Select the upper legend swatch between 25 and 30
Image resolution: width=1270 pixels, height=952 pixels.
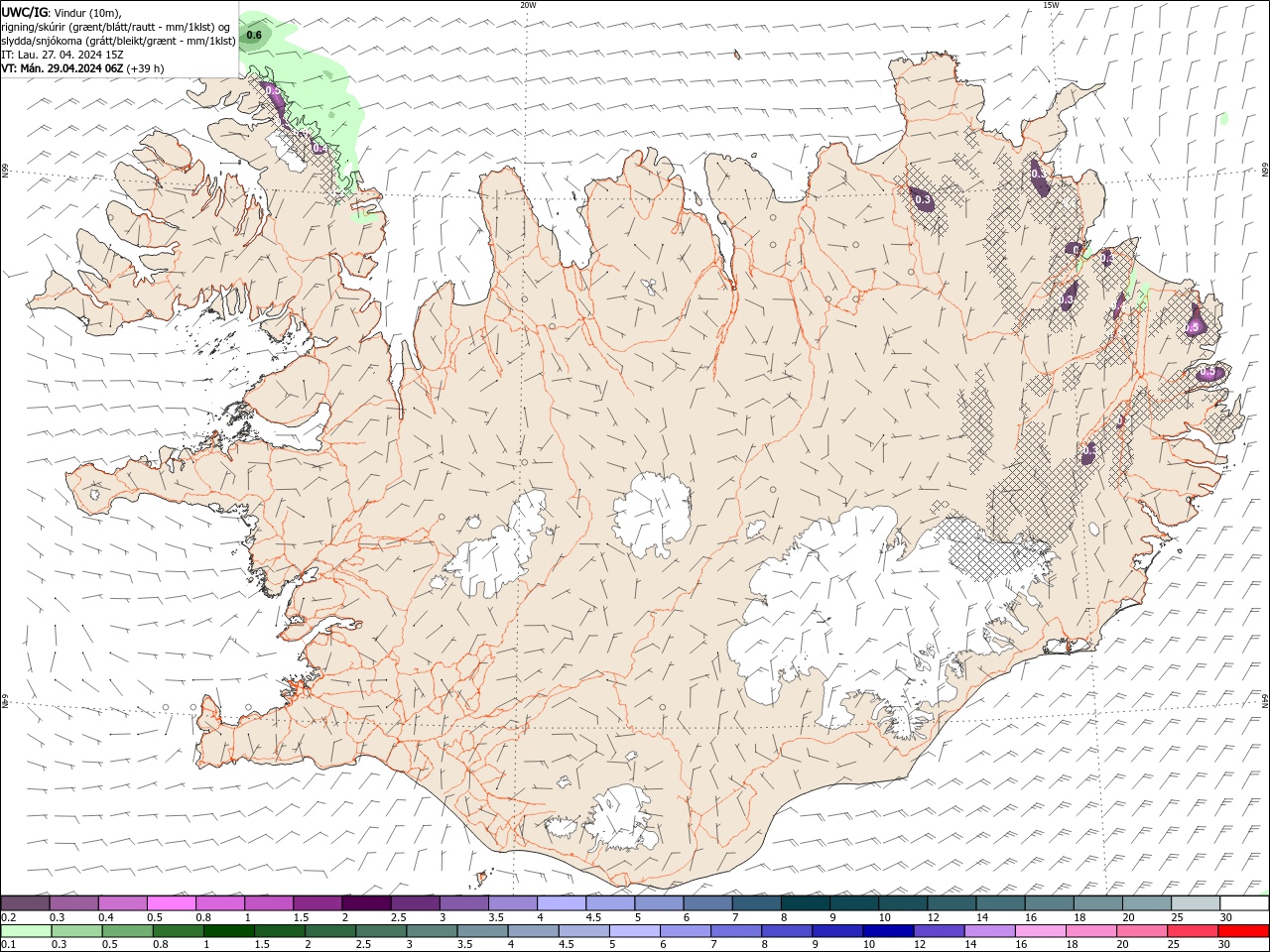click(1196, 903)
